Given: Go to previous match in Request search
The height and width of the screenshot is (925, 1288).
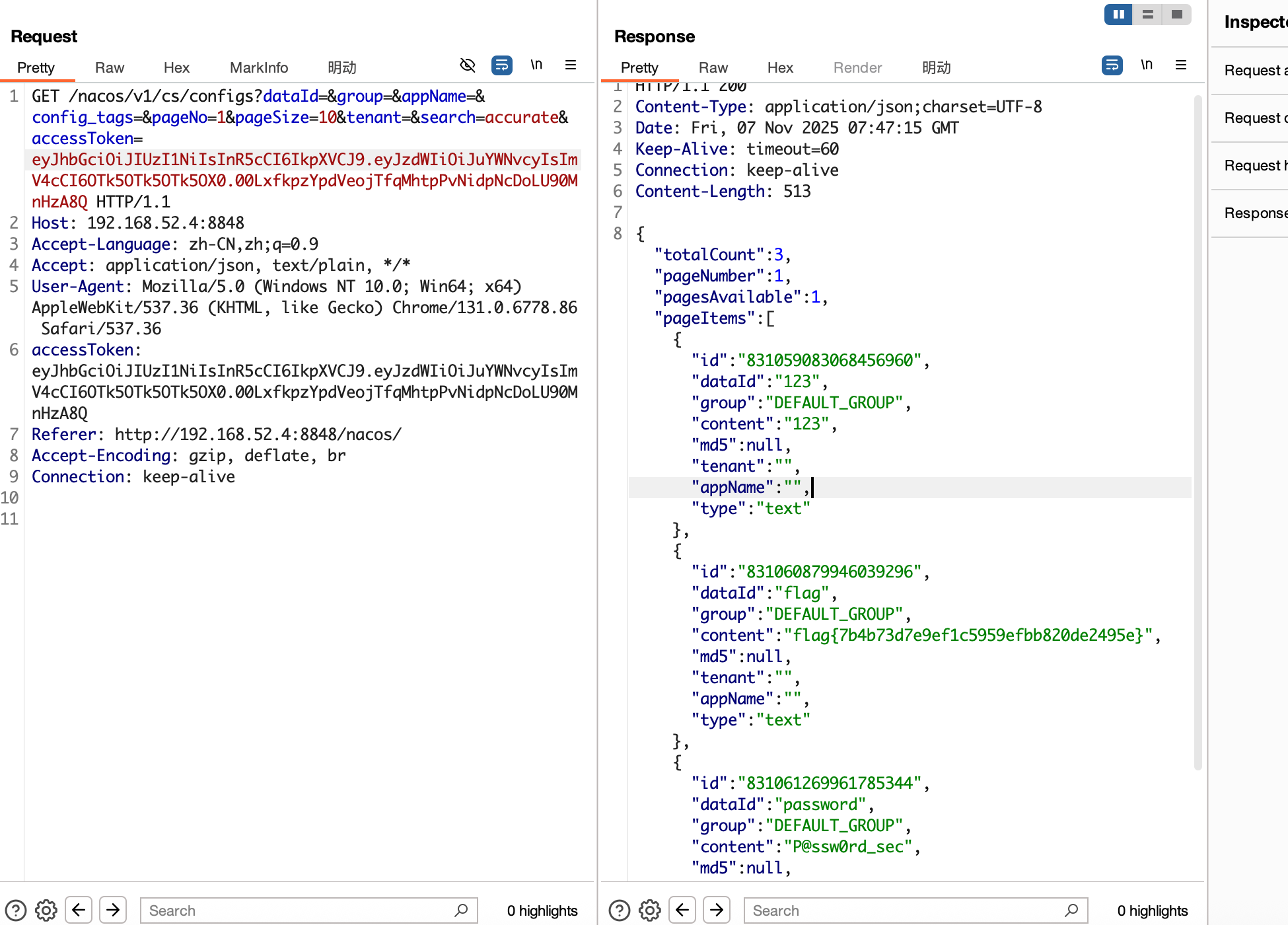Looking at the screenshot, I should 79,910.
